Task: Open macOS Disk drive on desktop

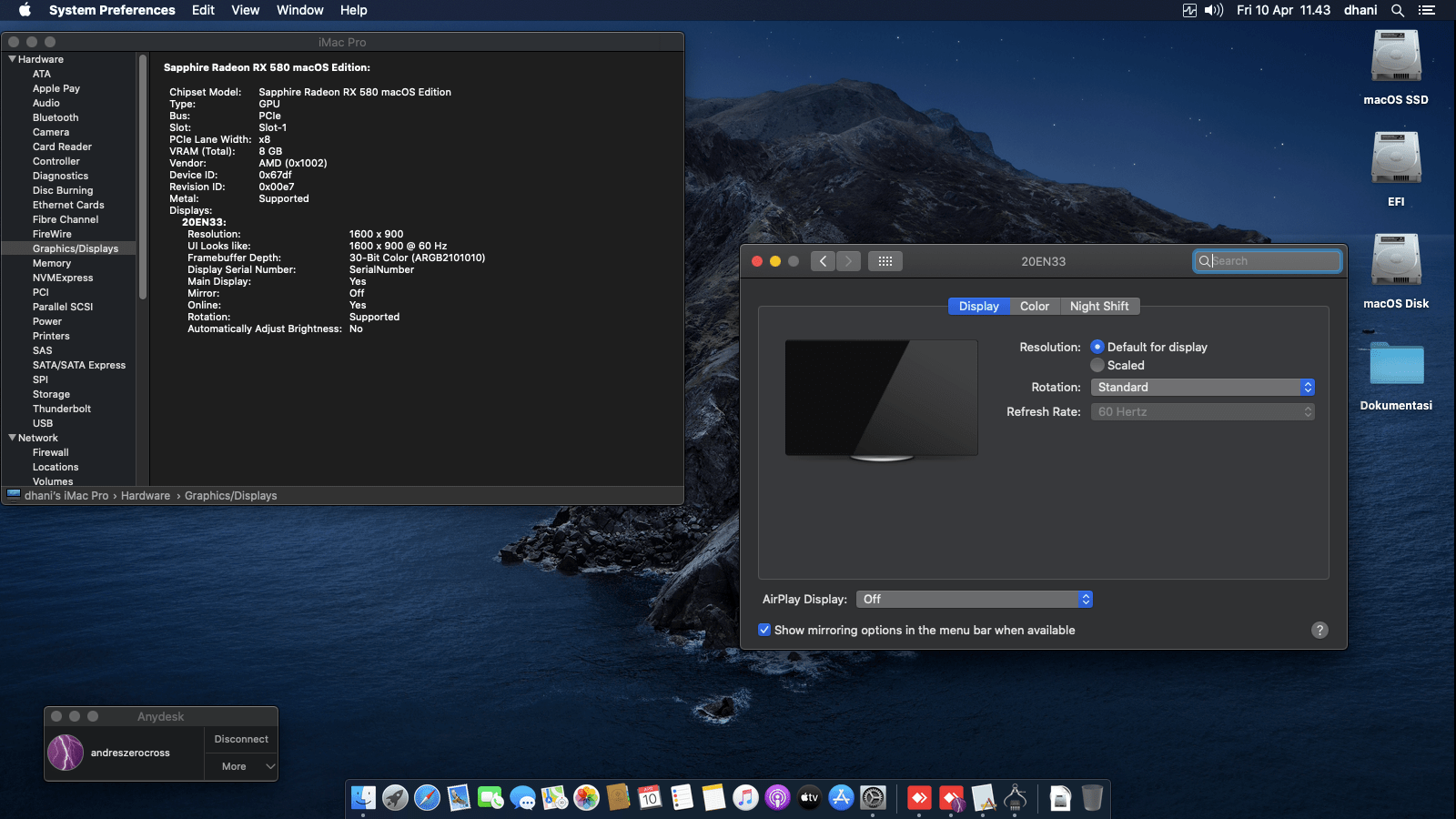Action: [1396, 261]
